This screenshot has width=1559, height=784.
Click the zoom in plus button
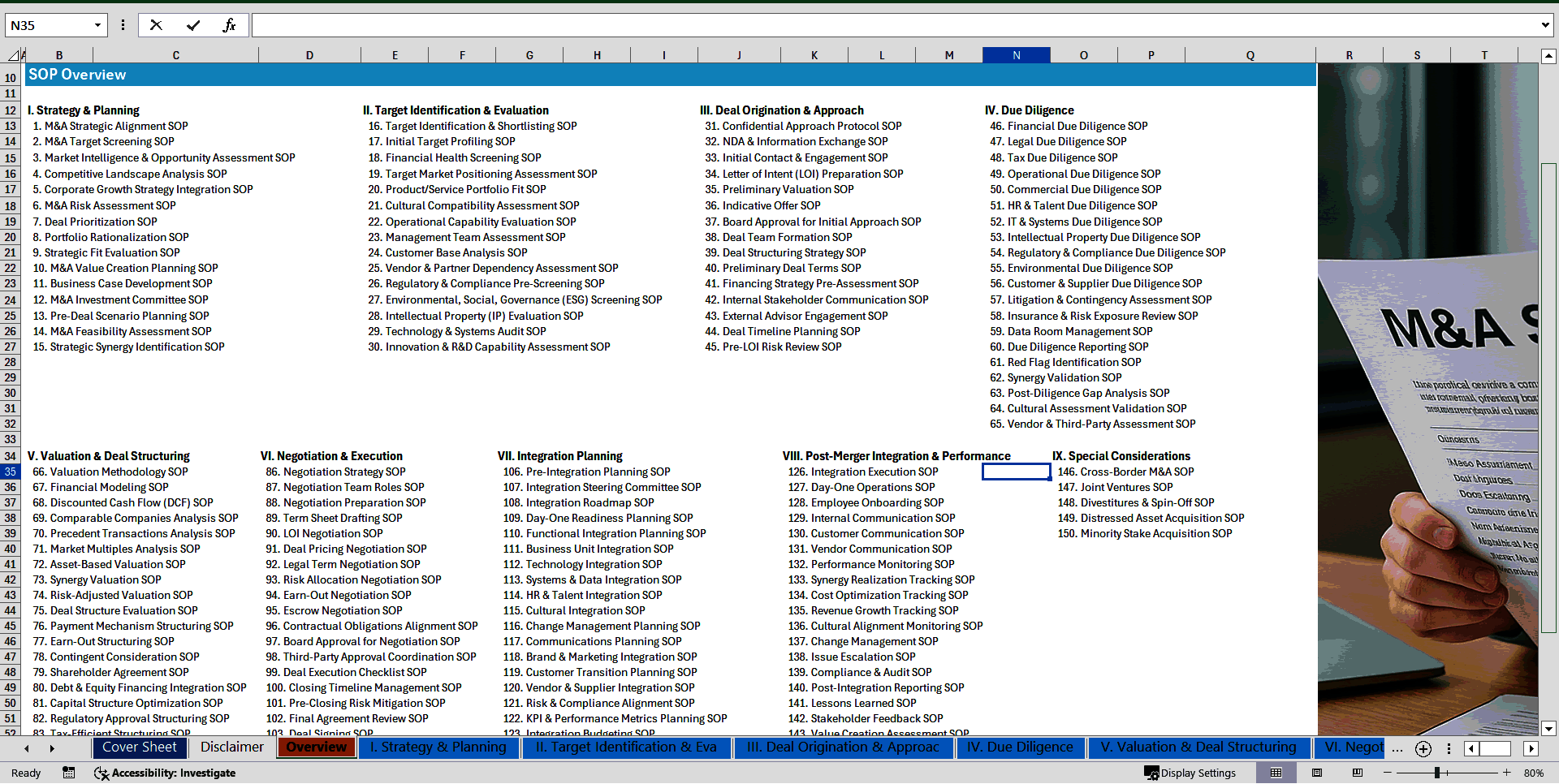(x=1506, y=773)
